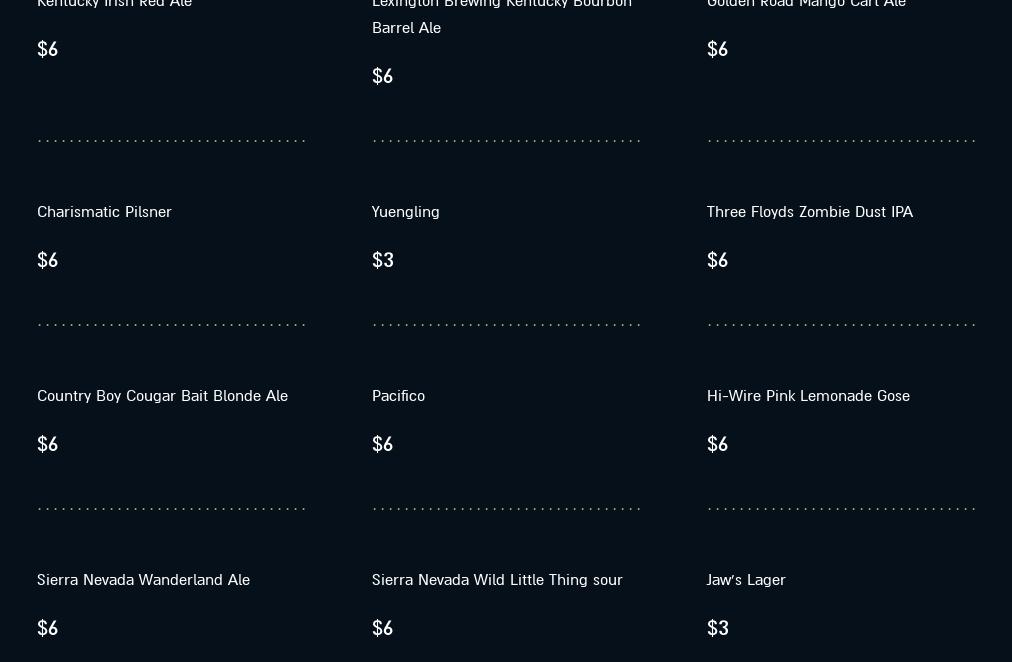Click the Charismatic Pilsner menu item
The height and width of the screenshot is (662, 1012).
[104, 212]
